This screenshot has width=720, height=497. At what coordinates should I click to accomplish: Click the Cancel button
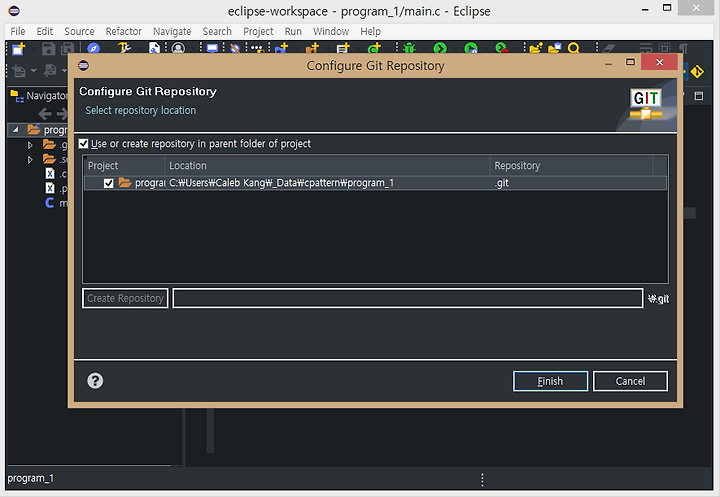click(x=630, y=381)
